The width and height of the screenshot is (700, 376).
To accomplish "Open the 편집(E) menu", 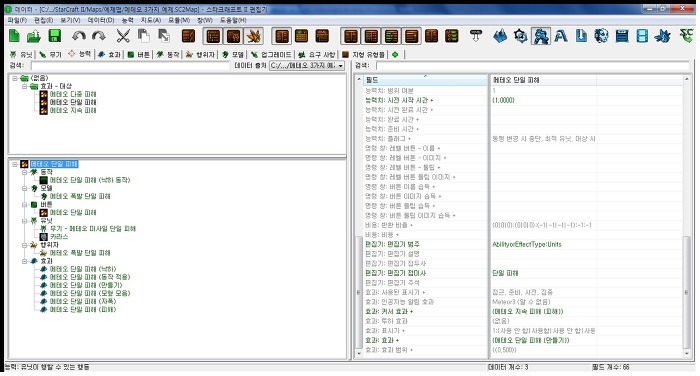I will [x=44, y=20].
